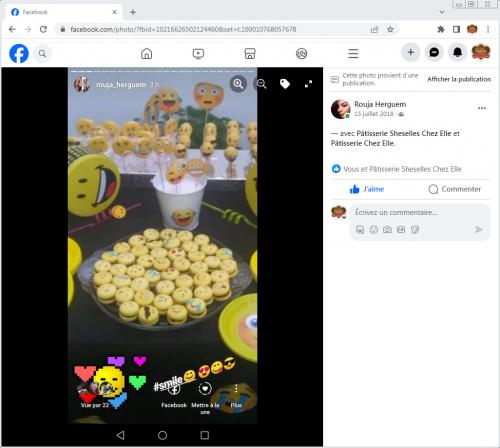
Task: Click Rouja Herguem profile thumbnail
Action: coord(340,109)
